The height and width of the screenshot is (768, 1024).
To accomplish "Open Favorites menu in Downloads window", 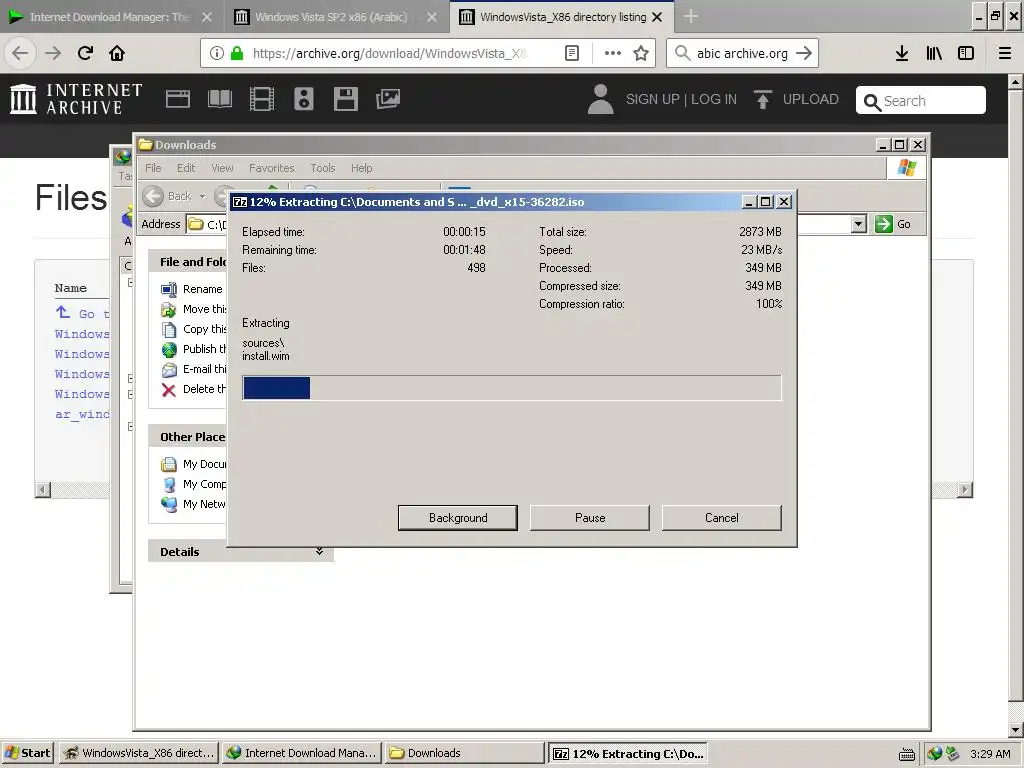I will pyautogui.click(x=272, y=168).
